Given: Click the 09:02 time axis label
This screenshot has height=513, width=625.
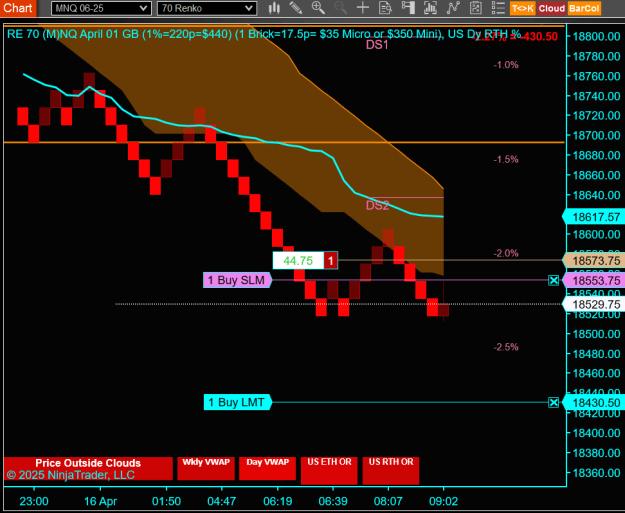Looking at the screenshot, I should tap(443, 501).
